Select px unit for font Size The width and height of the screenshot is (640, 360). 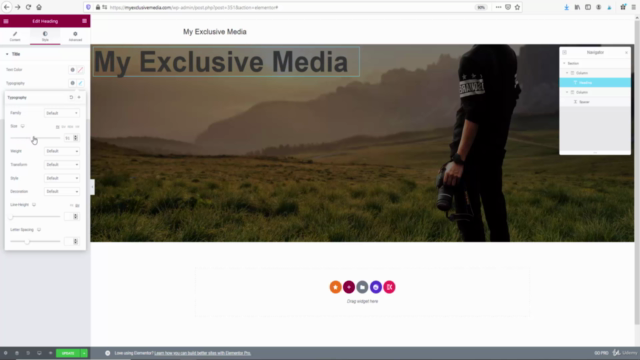[x=58, y=127]
